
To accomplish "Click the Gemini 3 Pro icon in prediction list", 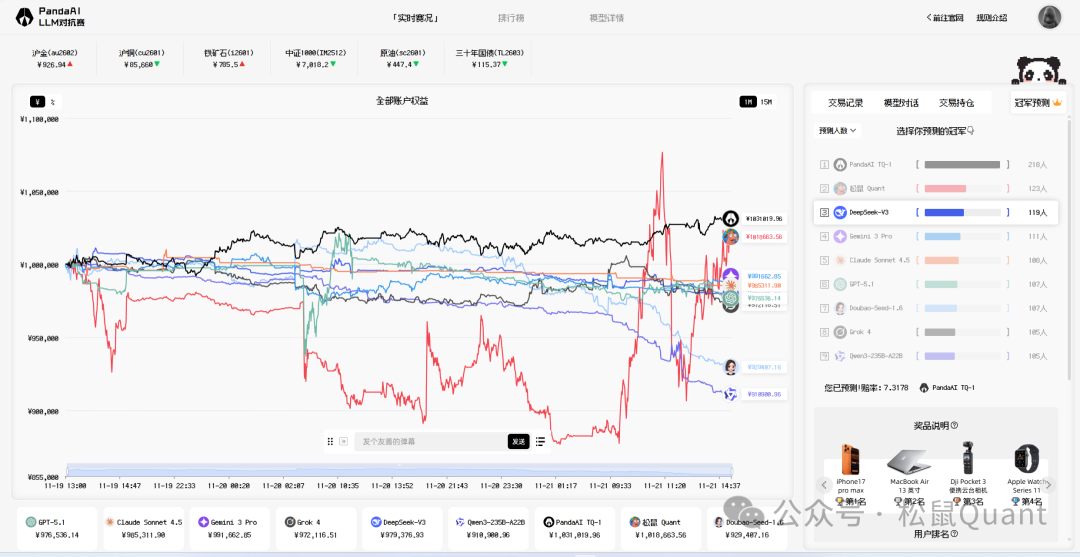I will coord(840,236).
